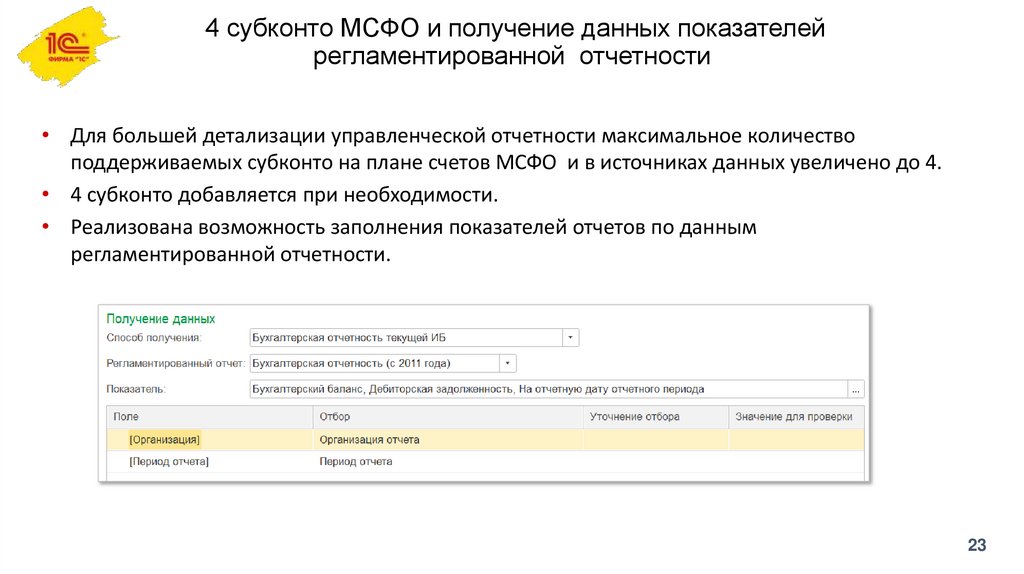Image resolution: width=1024 pixels, height=574 pixels.
Task: Click the Способ получения label
Action: tap(154, 338)
